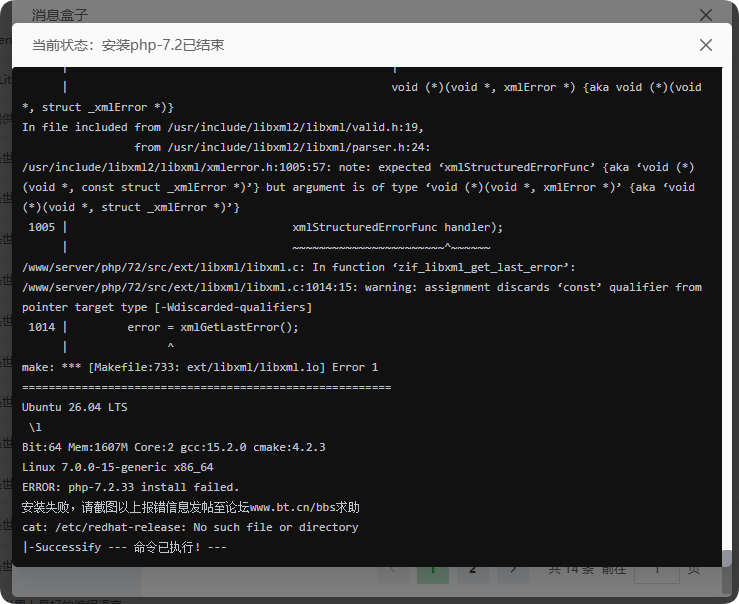Click the xmlerror.h:1005:57 note line
739x604 pixels.
(358, 167)
